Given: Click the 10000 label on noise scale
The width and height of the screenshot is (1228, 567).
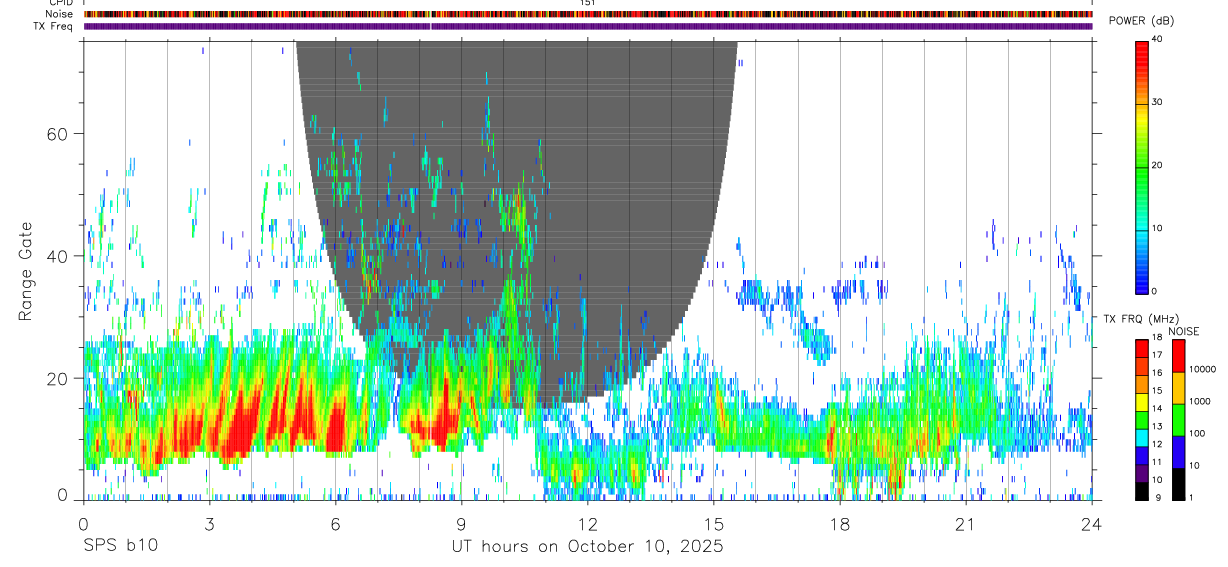Looking at the screenshot, I should coord(1202,369).
